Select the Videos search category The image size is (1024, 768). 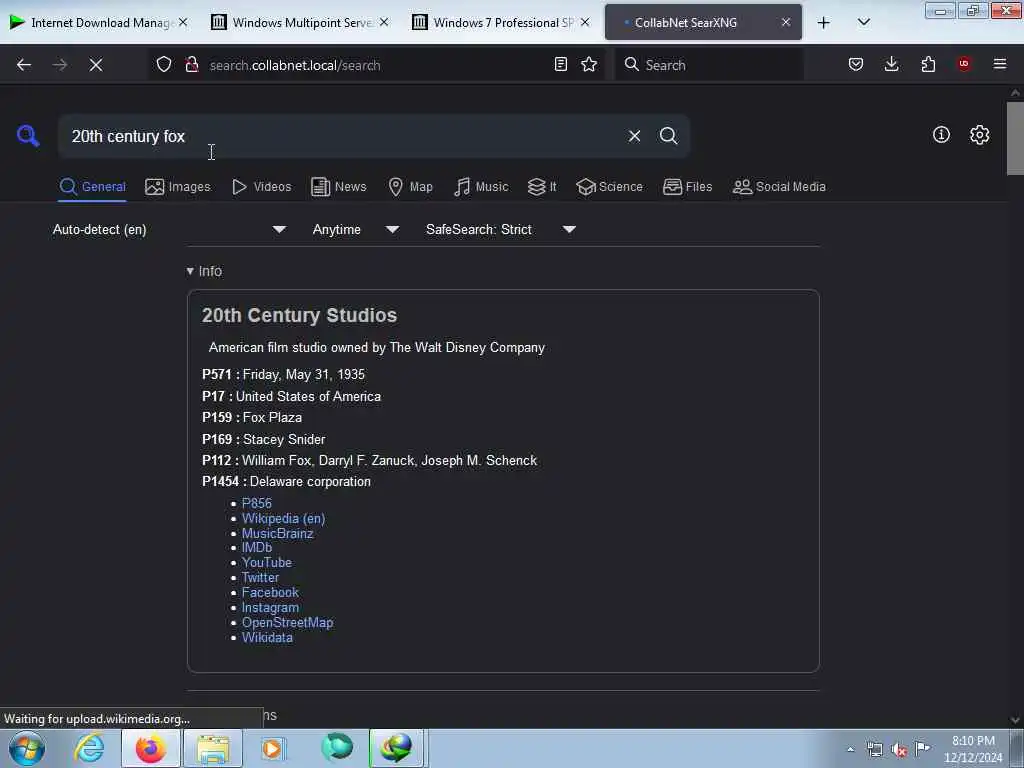click(261, 187)
